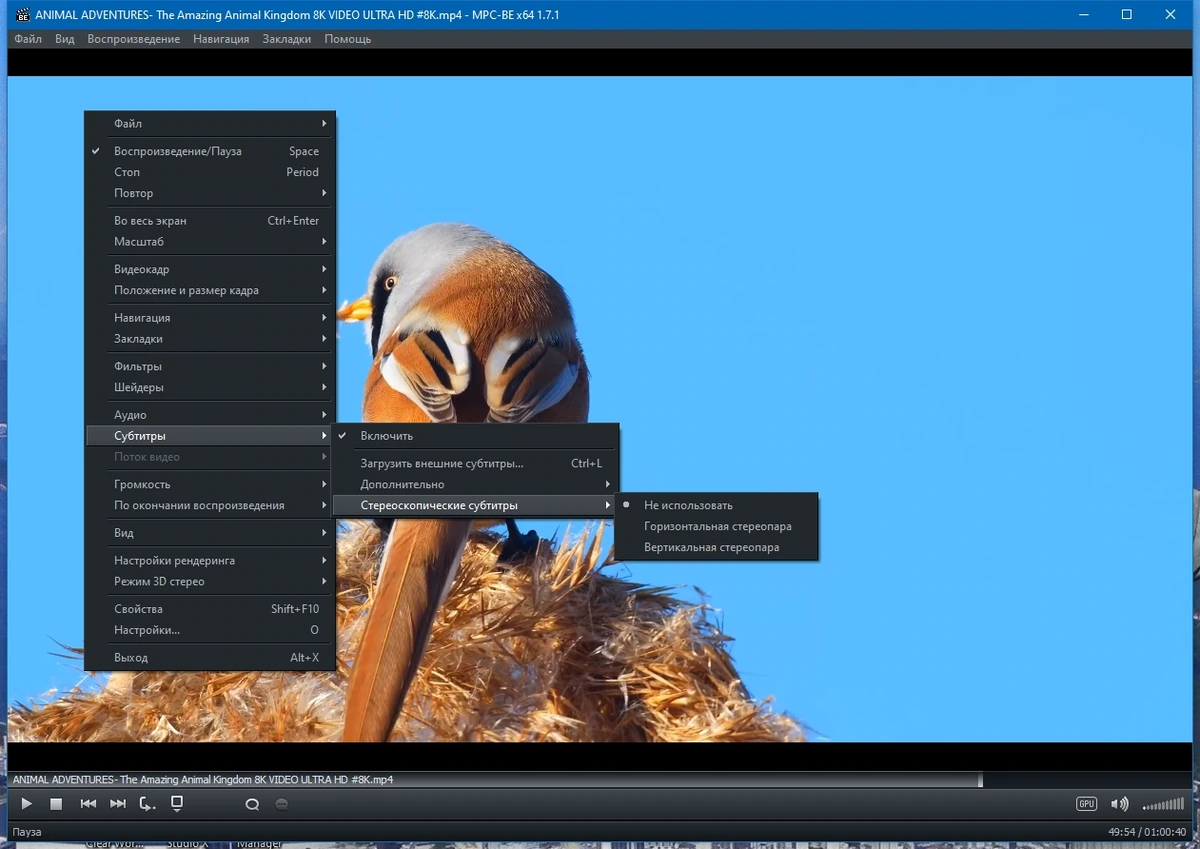Click the MPC-BE app icon in title bar
This screenshot has height=849, width=1200.
coord(23,15)
